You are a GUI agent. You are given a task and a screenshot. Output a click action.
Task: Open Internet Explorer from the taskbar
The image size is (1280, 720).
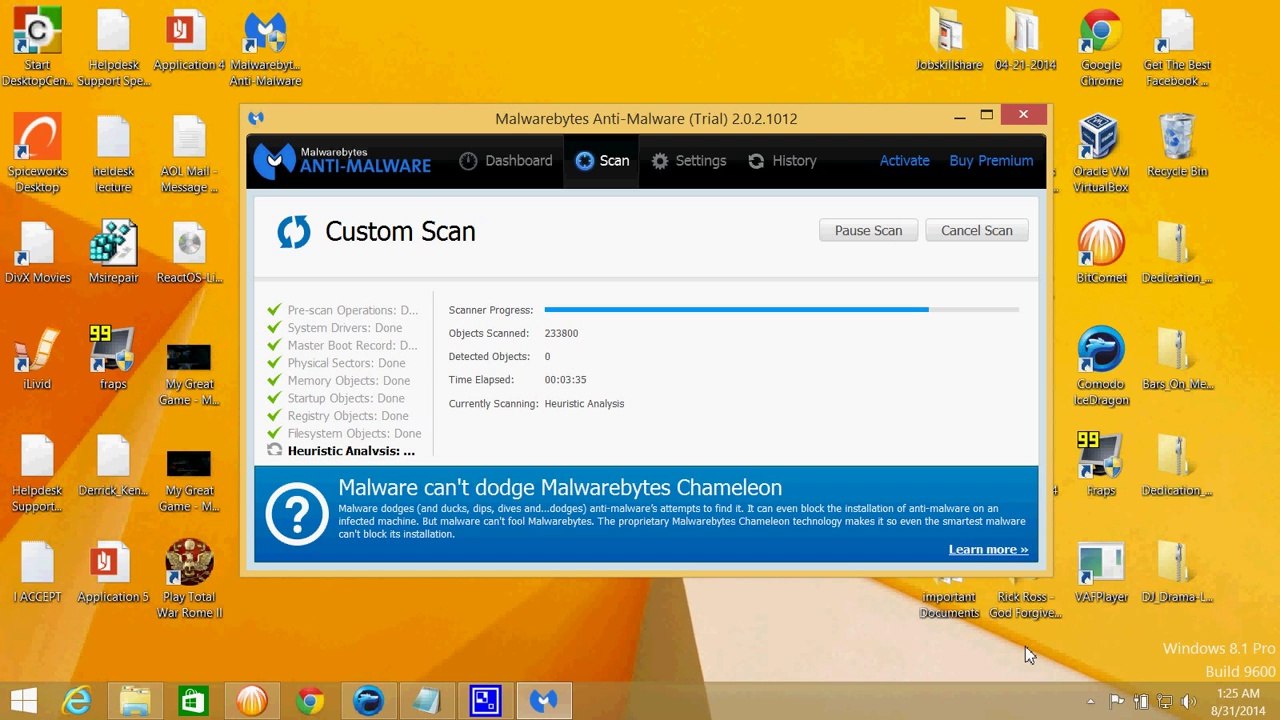[77, 701]
